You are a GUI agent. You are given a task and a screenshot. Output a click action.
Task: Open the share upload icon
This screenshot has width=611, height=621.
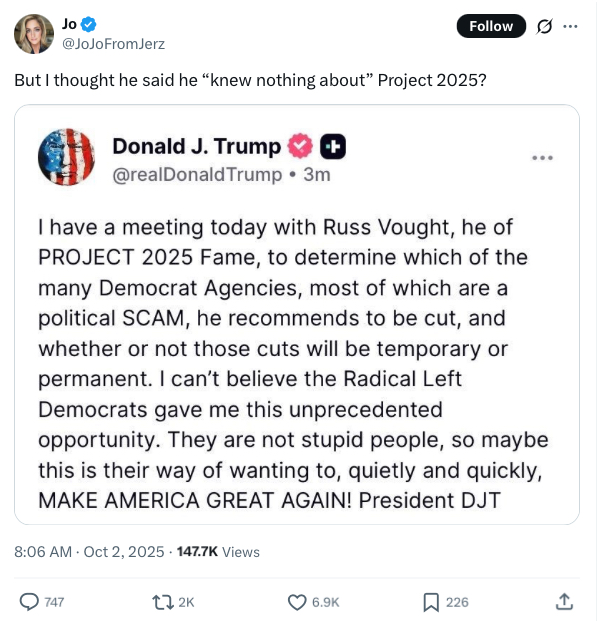point(564,602)
